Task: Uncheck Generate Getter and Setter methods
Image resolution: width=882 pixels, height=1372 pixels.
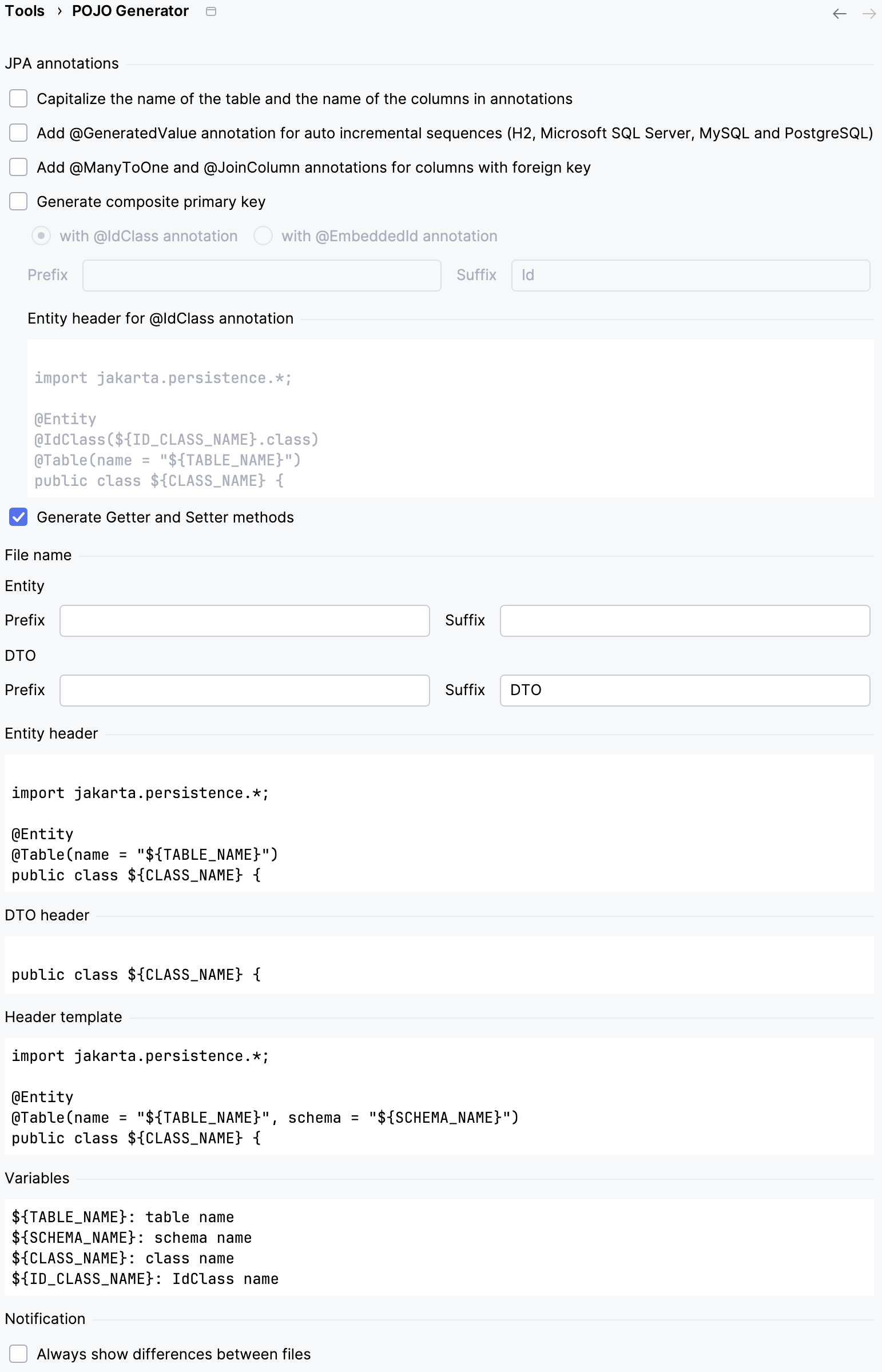Action: tap(18, 517)
